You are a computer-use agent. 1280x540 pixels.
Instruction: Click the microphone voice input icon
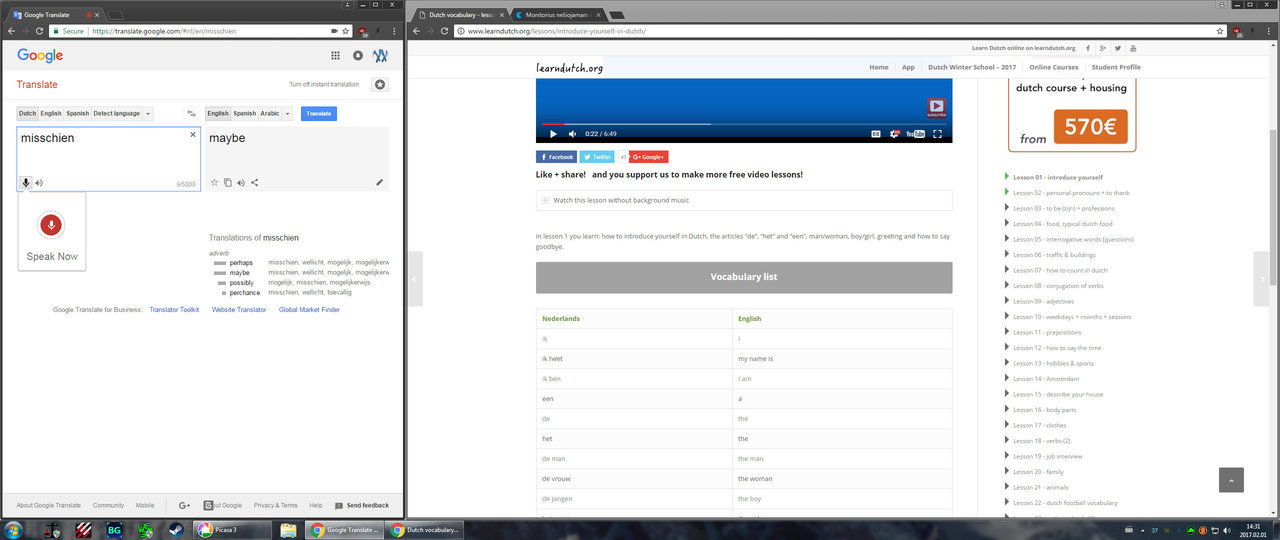coord(26,183)
